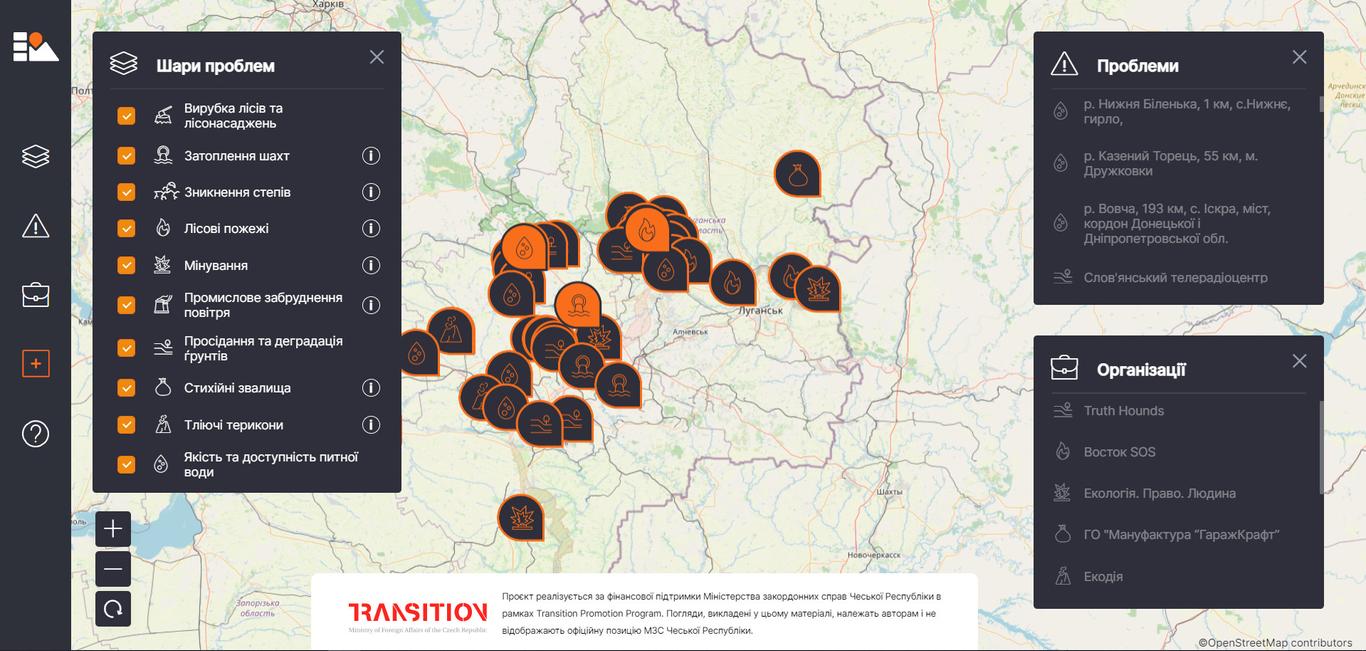Open the Truth Hounds organization entry
The width and height of the screenshot is (1366, 651).
click(x=1123, y=410)
